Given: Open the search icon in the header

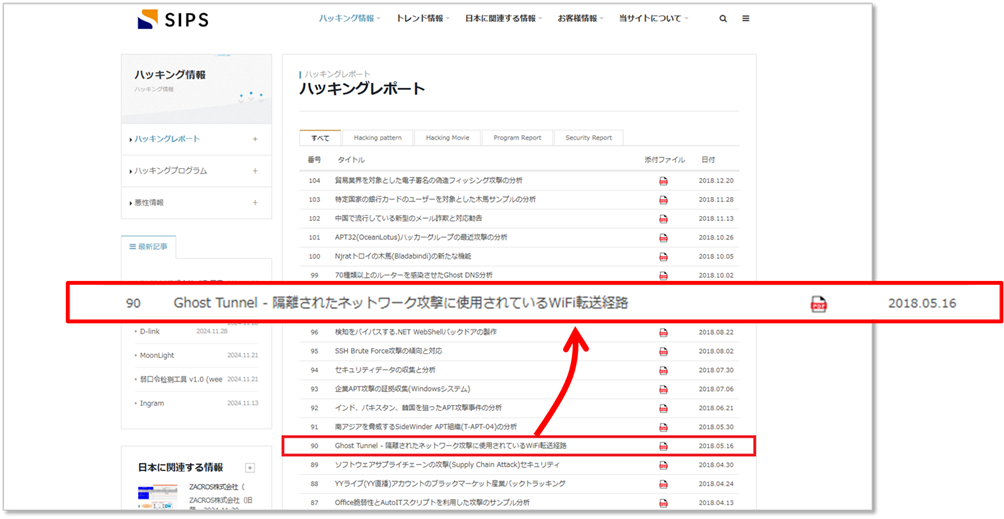Looking at the screenshot, I should click(723, 19).
